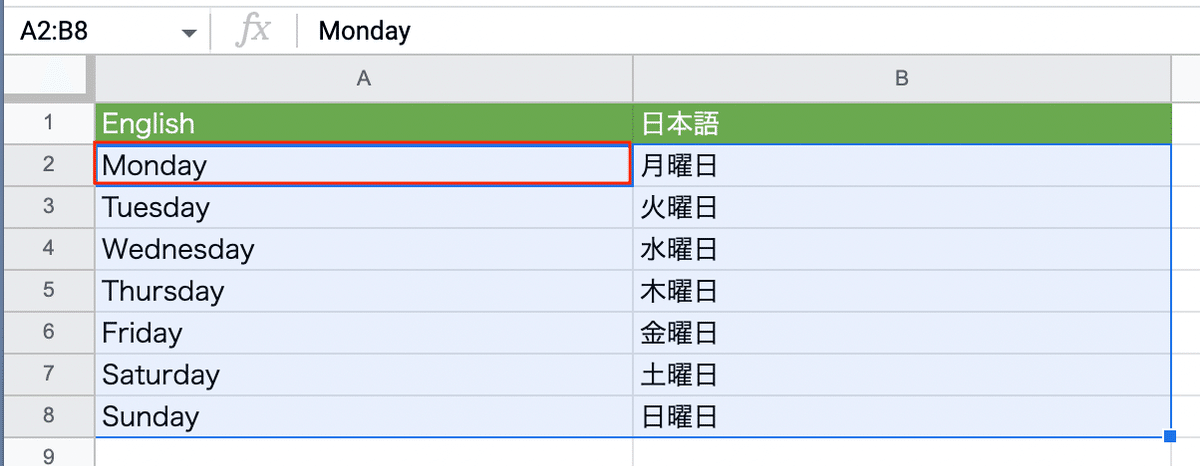
Task: Click the fx function icon
Action: pyautogui.click(x=254, y=31)
